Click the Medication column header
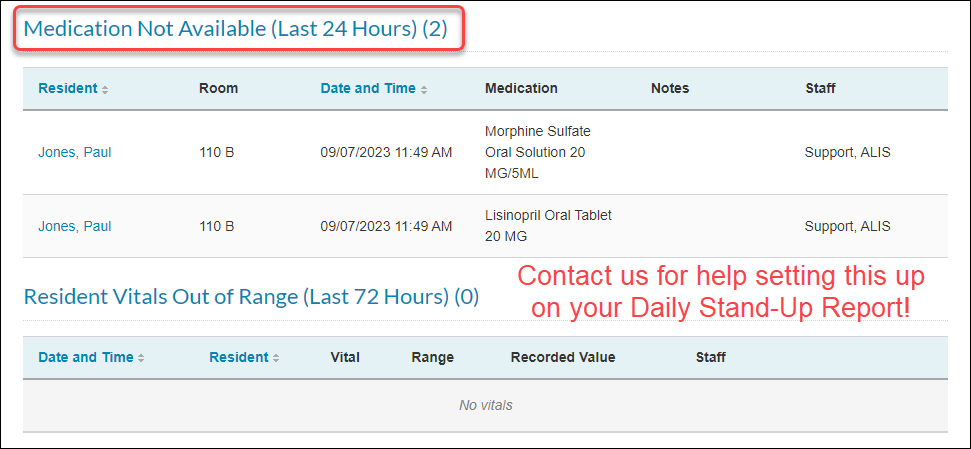Image resolution: width=971 pixels, height=449 pixels. (521, 89)
